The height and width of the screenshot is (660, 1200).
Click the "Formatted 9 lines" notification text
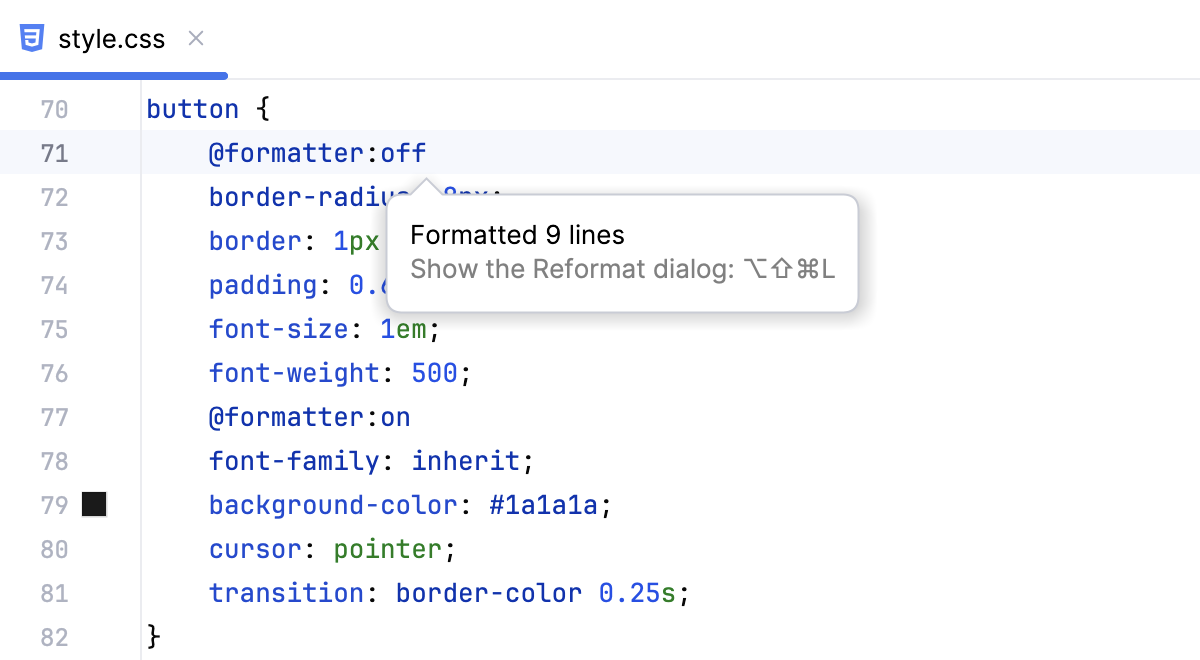pyautogui.click(x=517, y=235)
